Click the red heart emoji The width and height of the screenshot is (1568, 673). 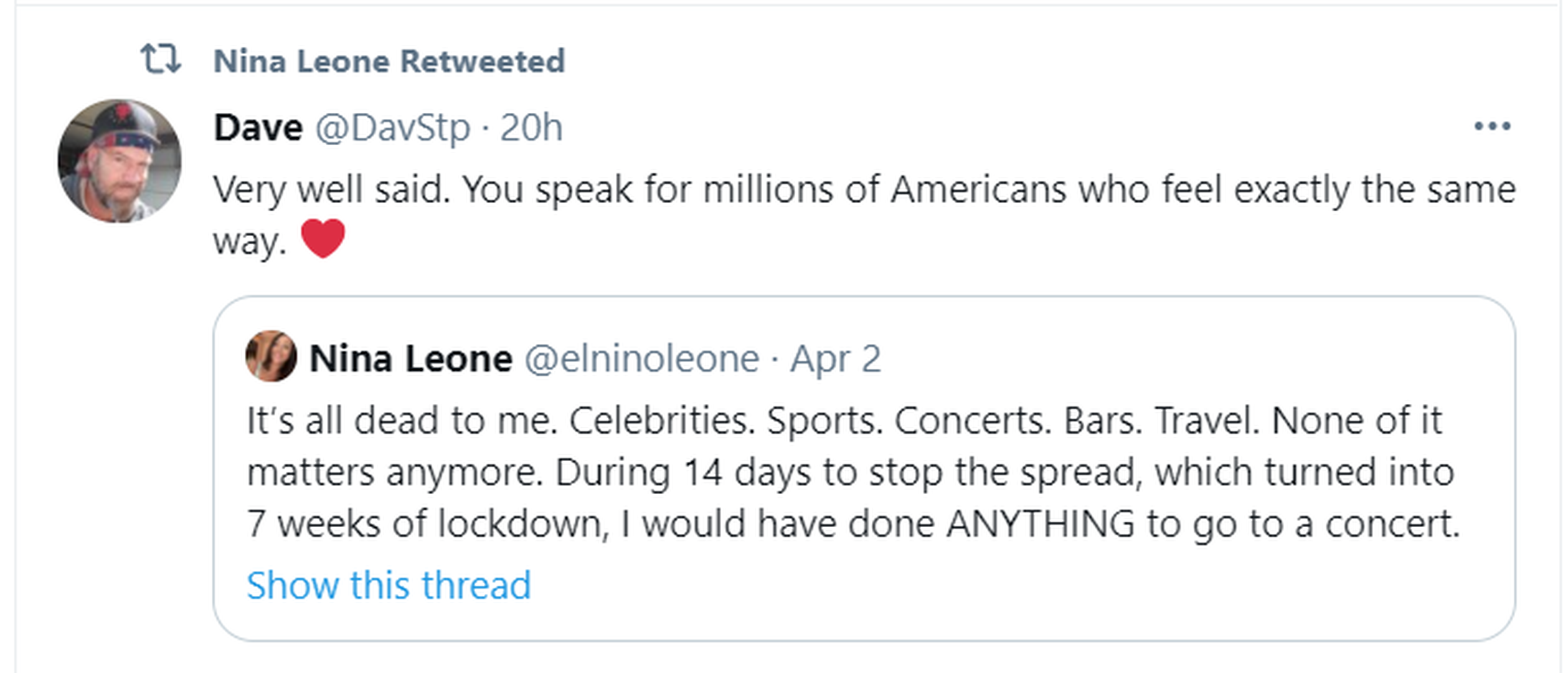click(323, 238)
